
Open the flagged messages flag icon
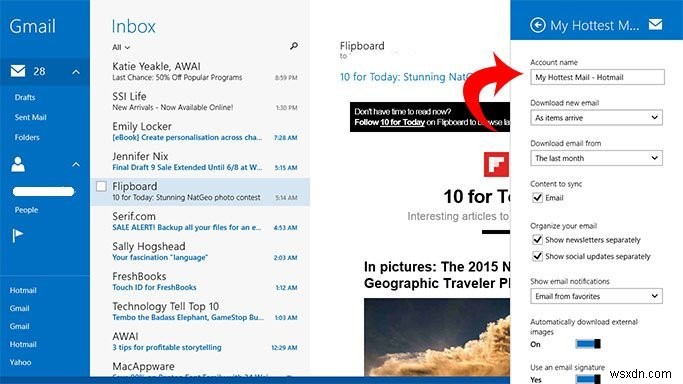(x=17, y=236)
